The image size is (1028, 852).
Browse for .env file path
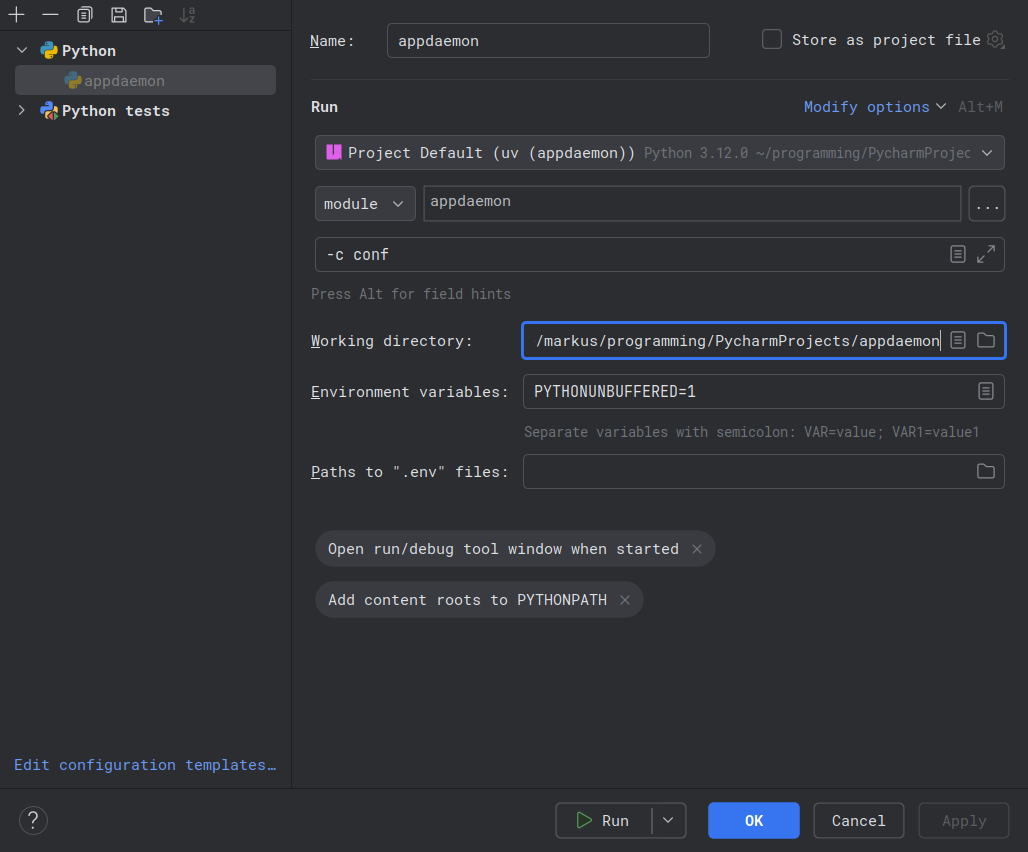click(986, 471)
